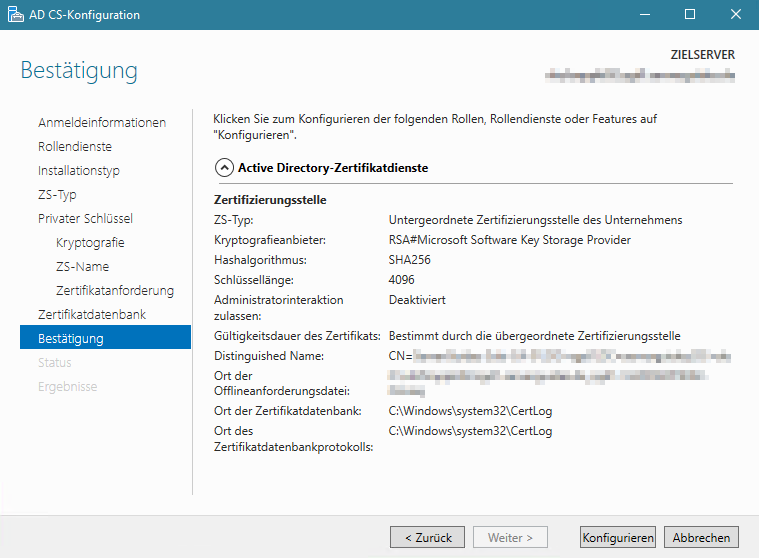Screen dimensions: 759x558
Task: Click the Hashalgorithmus label
Action: coord(260,260)
